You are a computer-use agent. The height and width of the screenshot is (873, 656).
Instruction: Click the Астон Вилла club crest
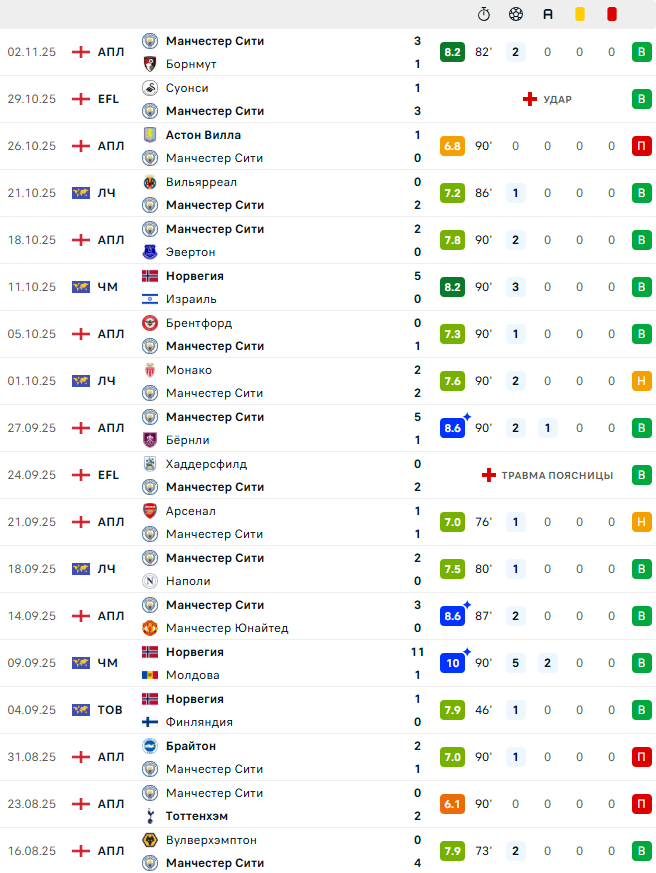150,135
